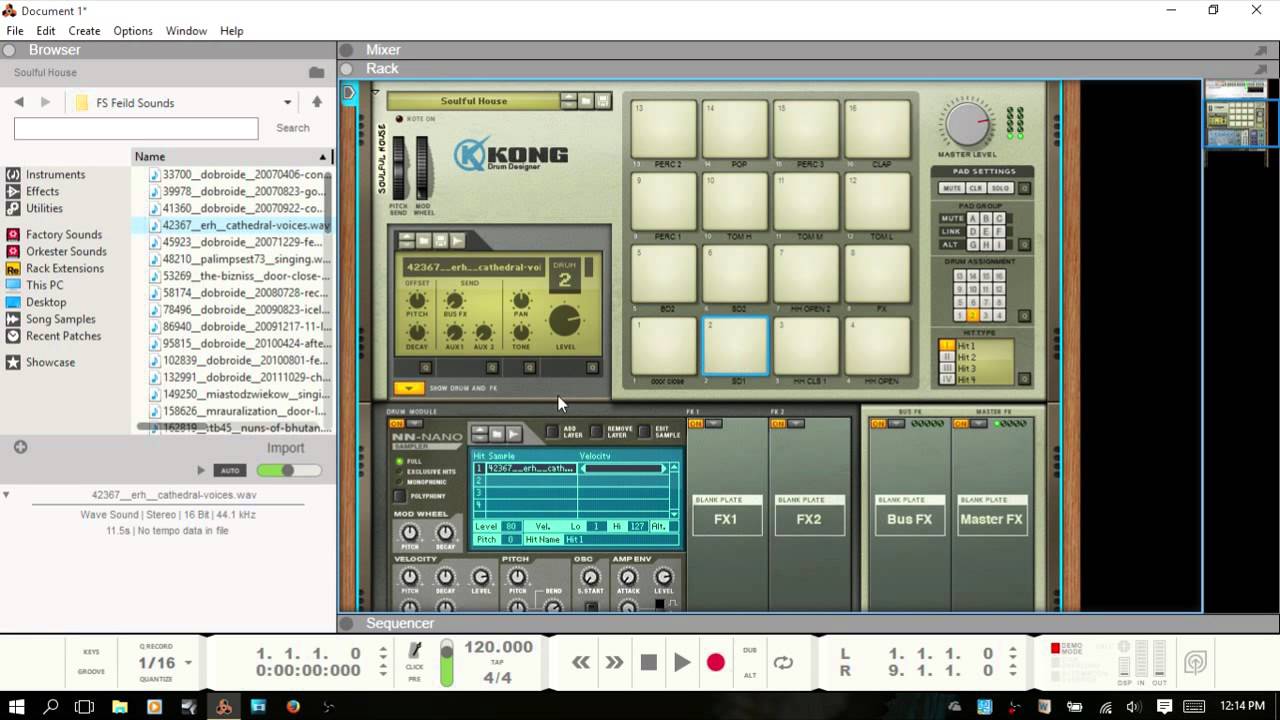Adjust the audition volume slider in Browser

(x=289, y=470)
